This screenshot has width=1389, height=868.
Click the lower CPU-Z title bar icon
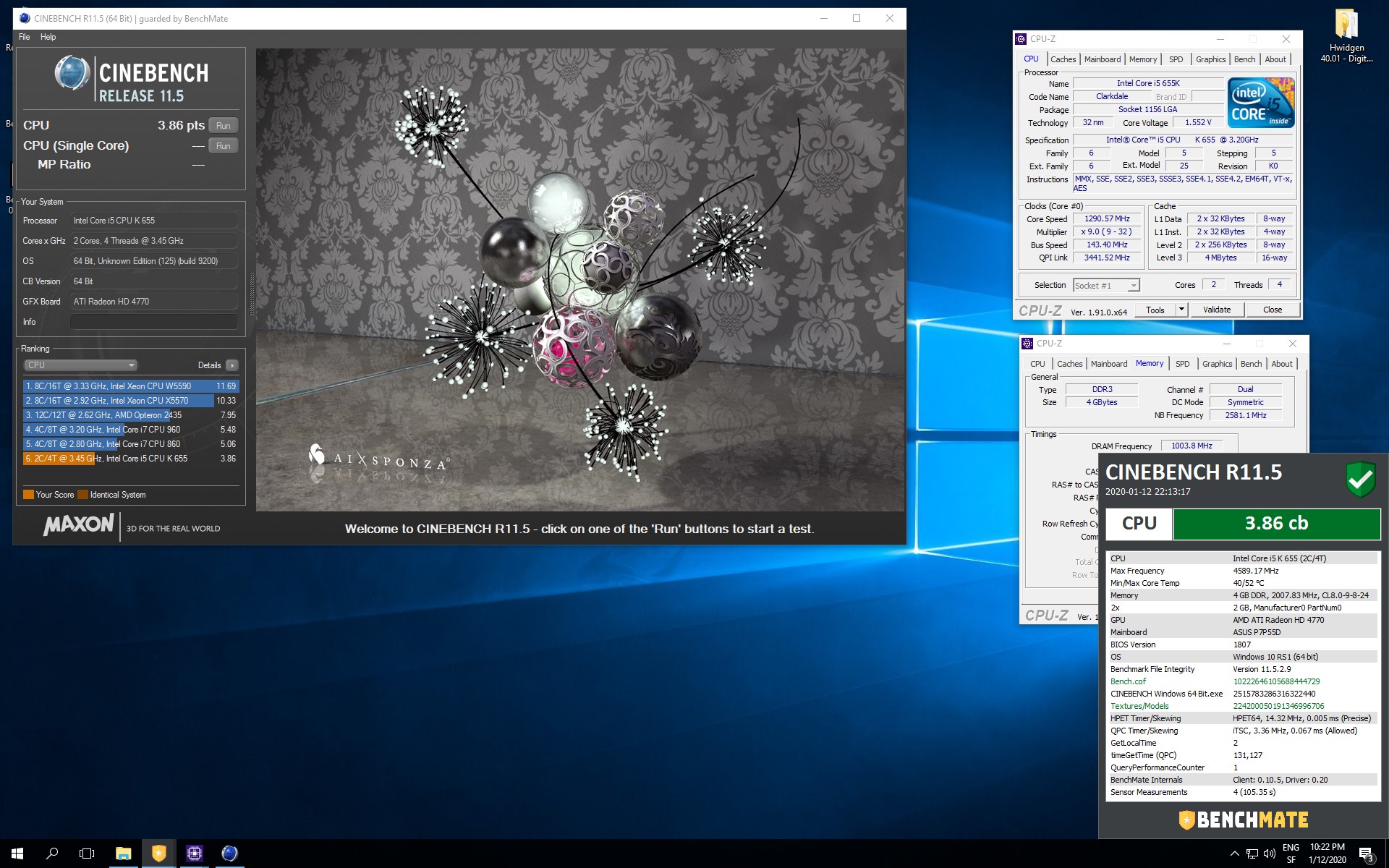pyautogui.click(x=1027, y=344)
